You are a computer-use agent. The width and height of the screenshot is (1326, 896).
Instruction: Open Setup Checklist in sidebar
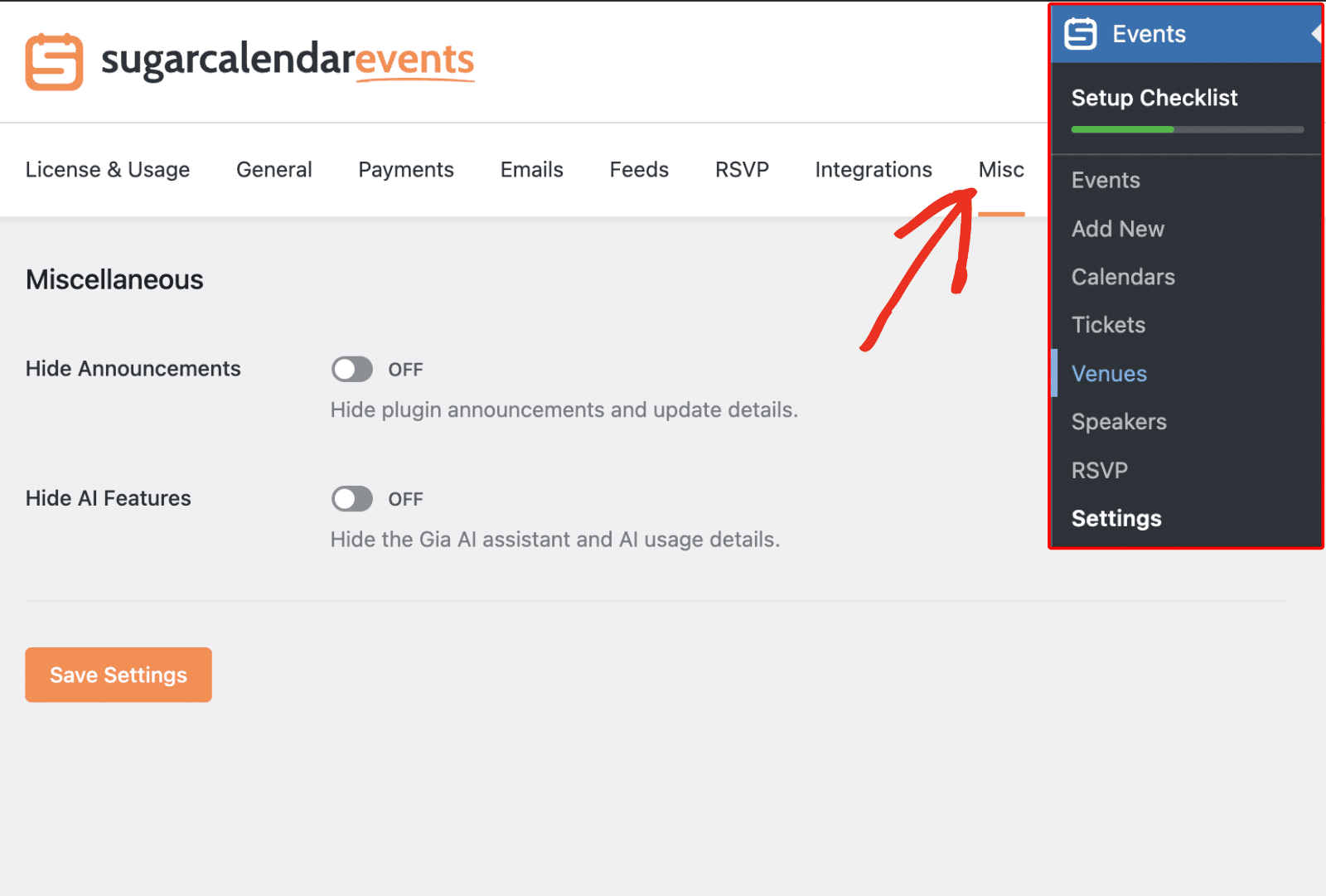[x=1154, y=98]
